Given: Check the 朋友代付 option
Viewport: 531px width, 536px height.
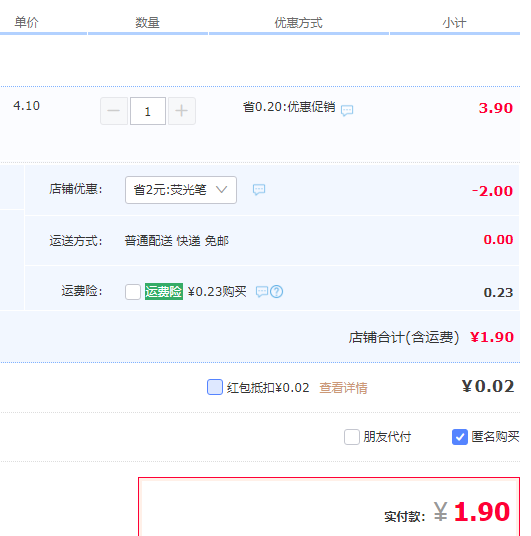Looking at the screenshot, I should [x=352, y=437].
